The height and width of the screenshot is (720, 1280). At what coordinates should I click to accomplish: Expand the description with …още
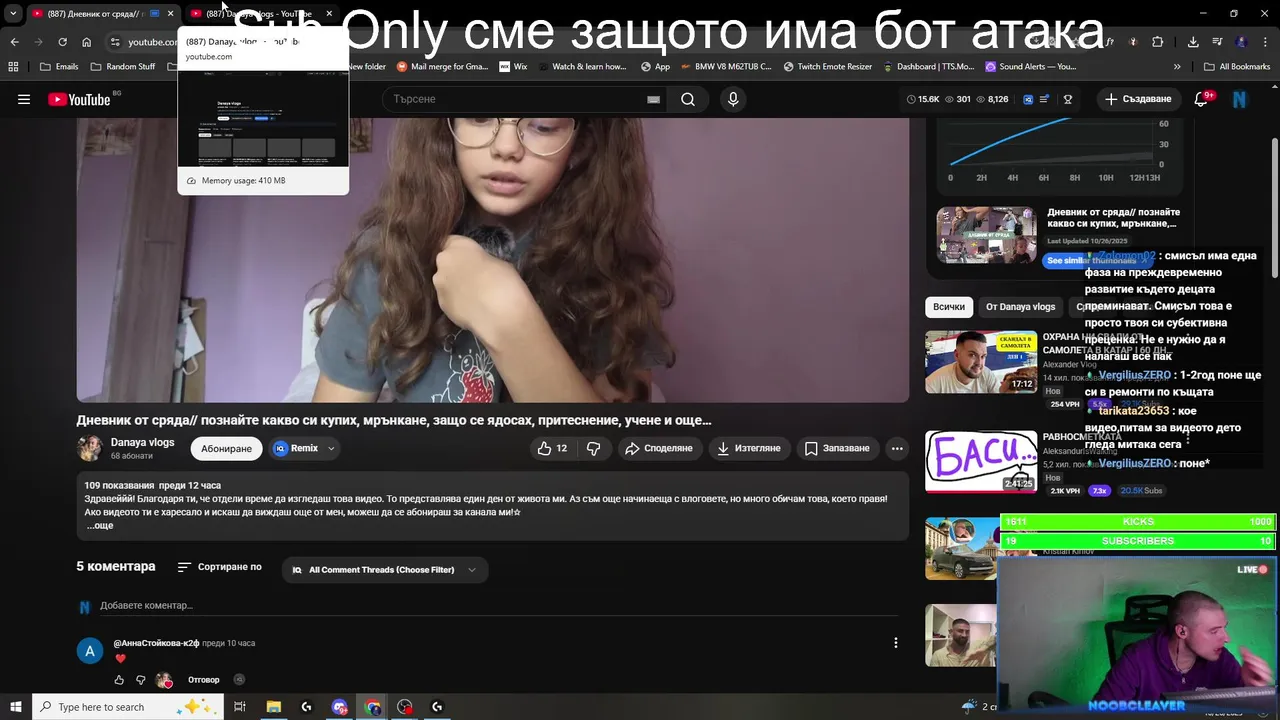(x=100, y=526)
